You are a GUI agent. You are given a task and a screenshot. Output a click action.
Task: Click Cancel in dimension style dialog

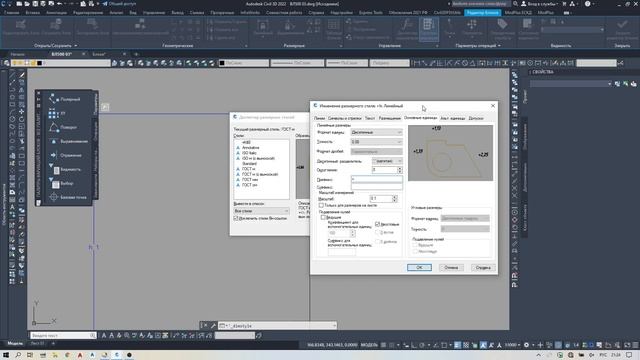coord(451,267)
